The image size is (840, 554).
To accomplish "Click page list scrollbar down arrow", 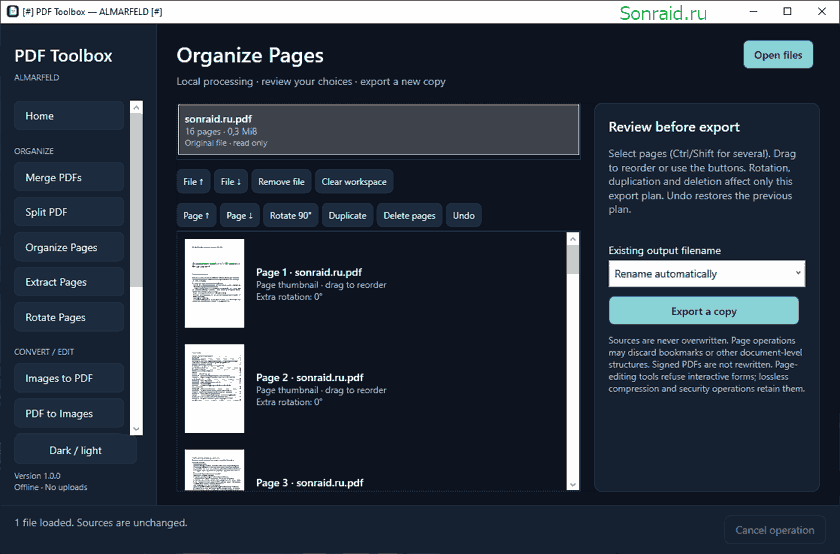I will click(573, 484).
